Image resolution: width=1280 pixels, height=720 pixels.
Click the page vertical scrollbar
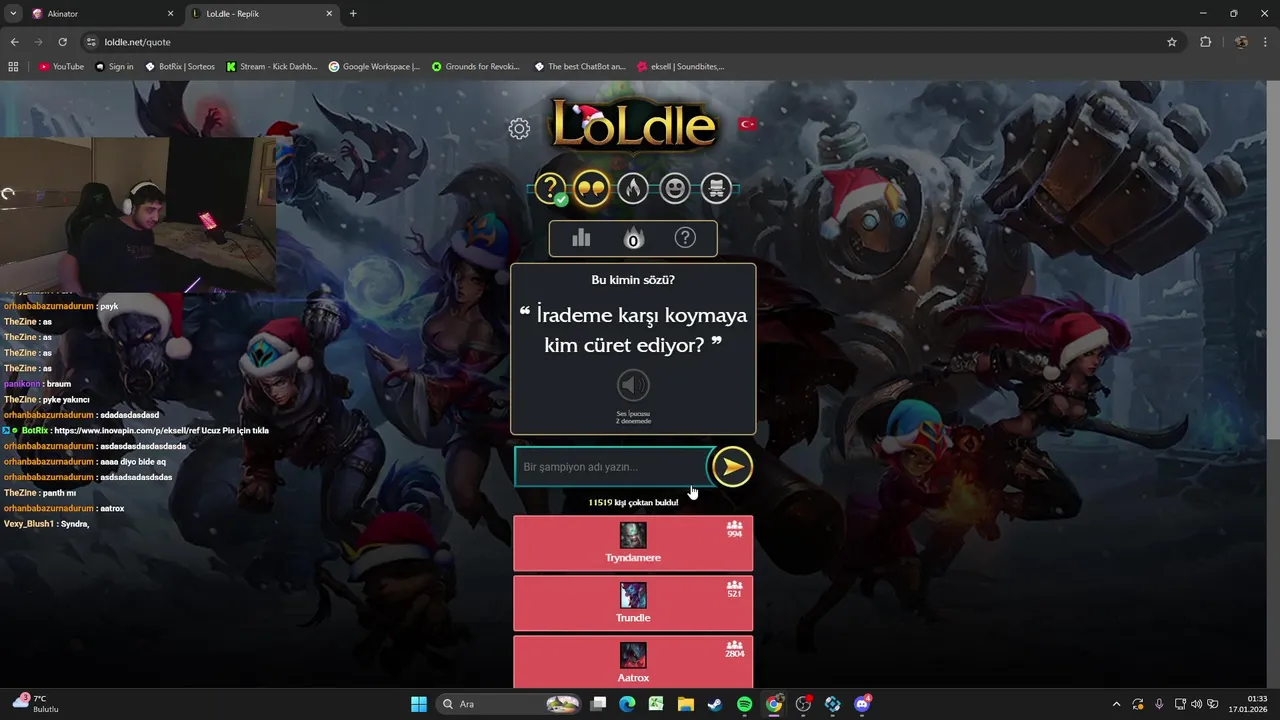point(1273,260)
